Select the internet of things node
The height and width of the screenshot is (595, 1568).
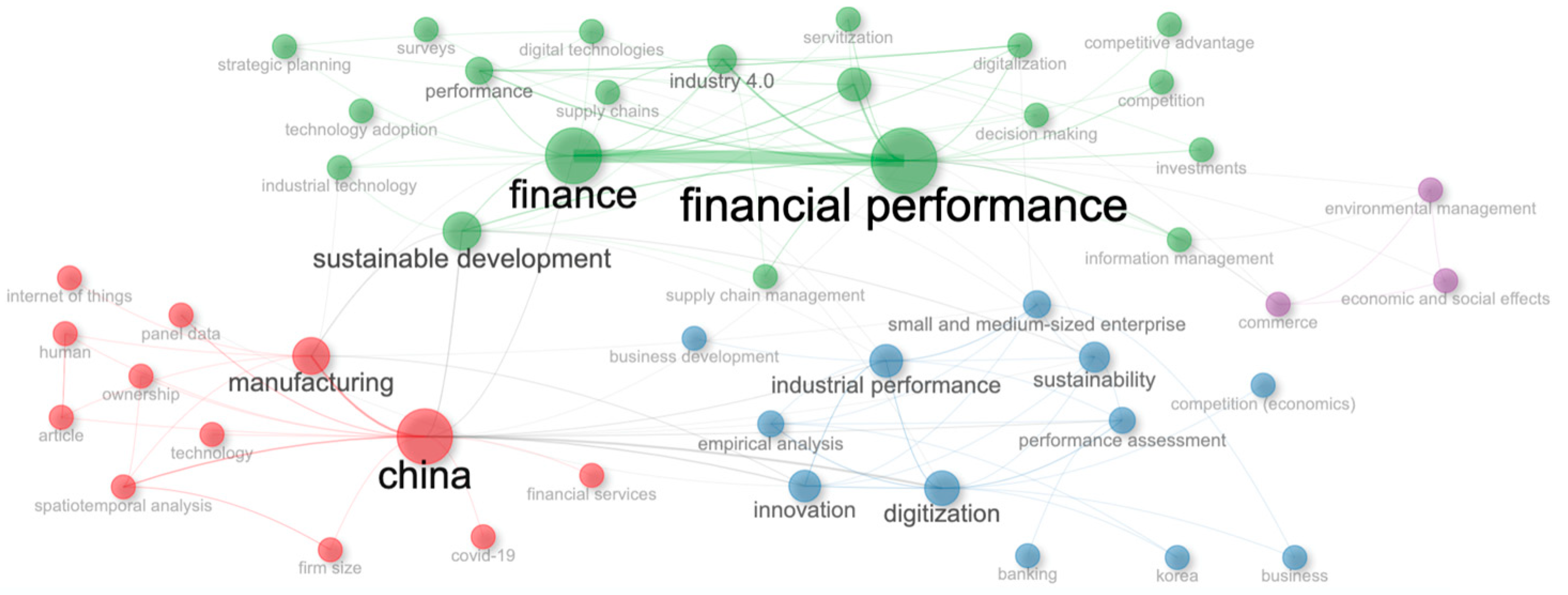click(69, 278)
